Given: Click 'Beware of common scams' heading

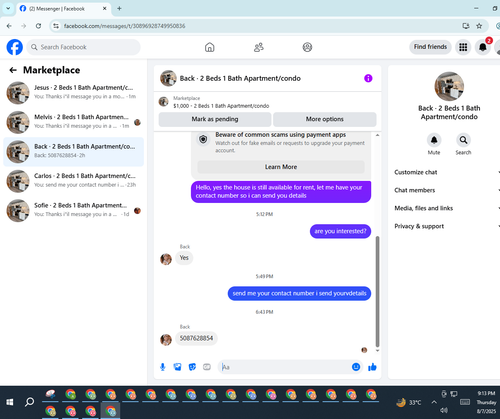Looking at the screenshot, I should click(280, 135).
